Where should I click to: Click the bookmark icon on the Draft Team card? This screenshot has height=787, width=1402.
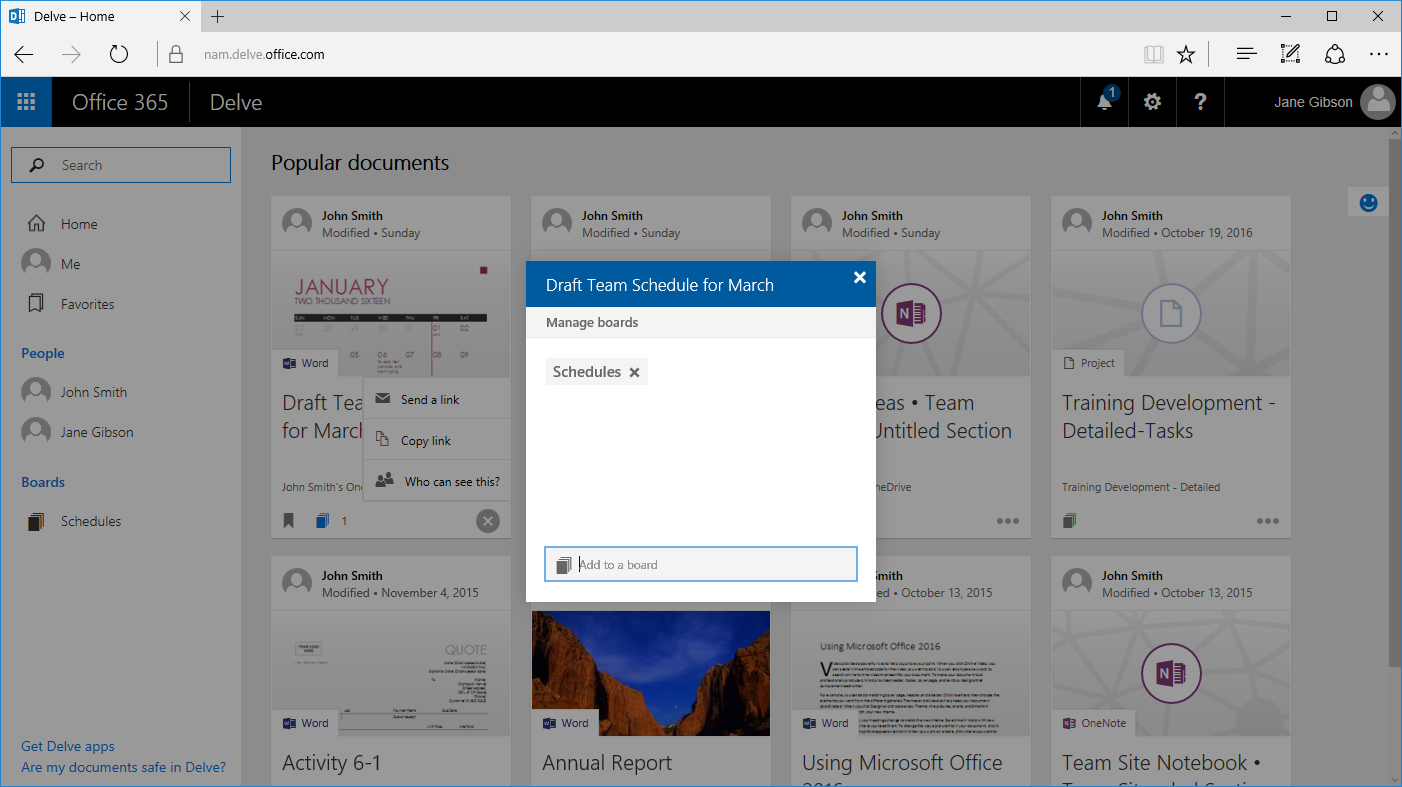click(289, 521)
